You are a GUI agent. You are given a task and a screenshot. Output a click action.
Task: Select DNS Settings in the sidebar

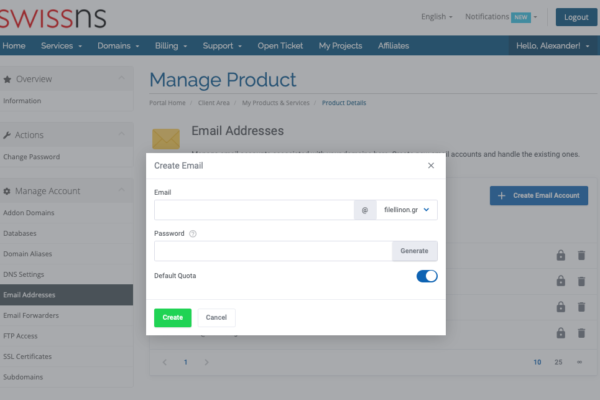[23, 273]
